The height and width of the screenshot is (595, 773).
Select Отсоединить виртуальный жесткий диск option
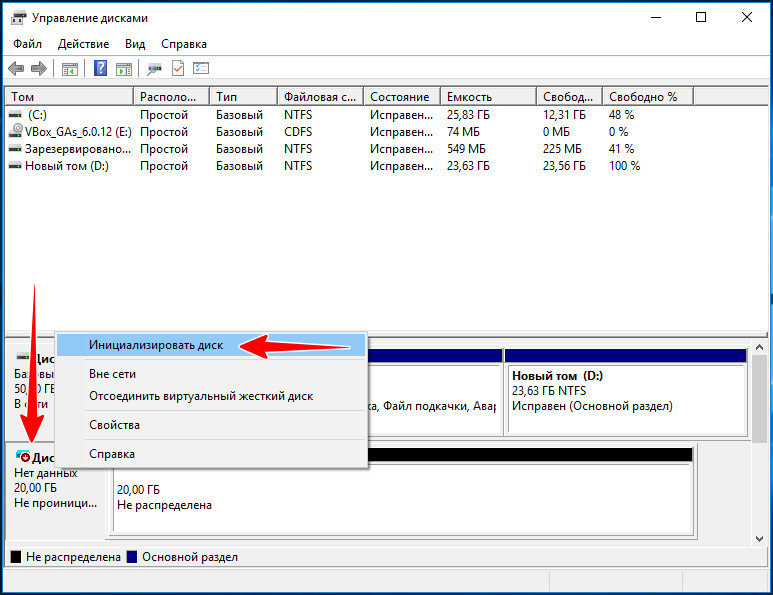click(200, 396)
